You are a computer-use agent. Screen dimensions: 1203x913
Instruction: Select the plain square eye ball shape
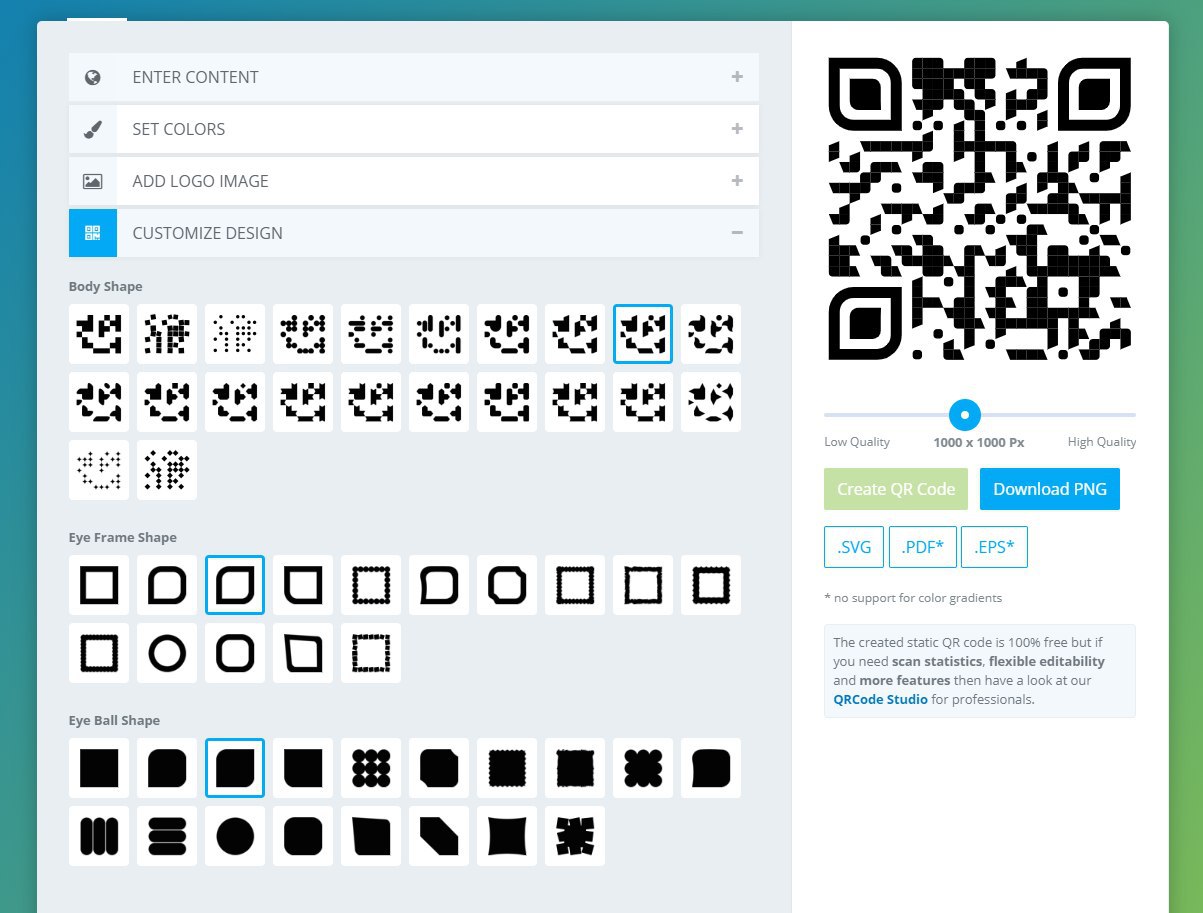(99, 768)
